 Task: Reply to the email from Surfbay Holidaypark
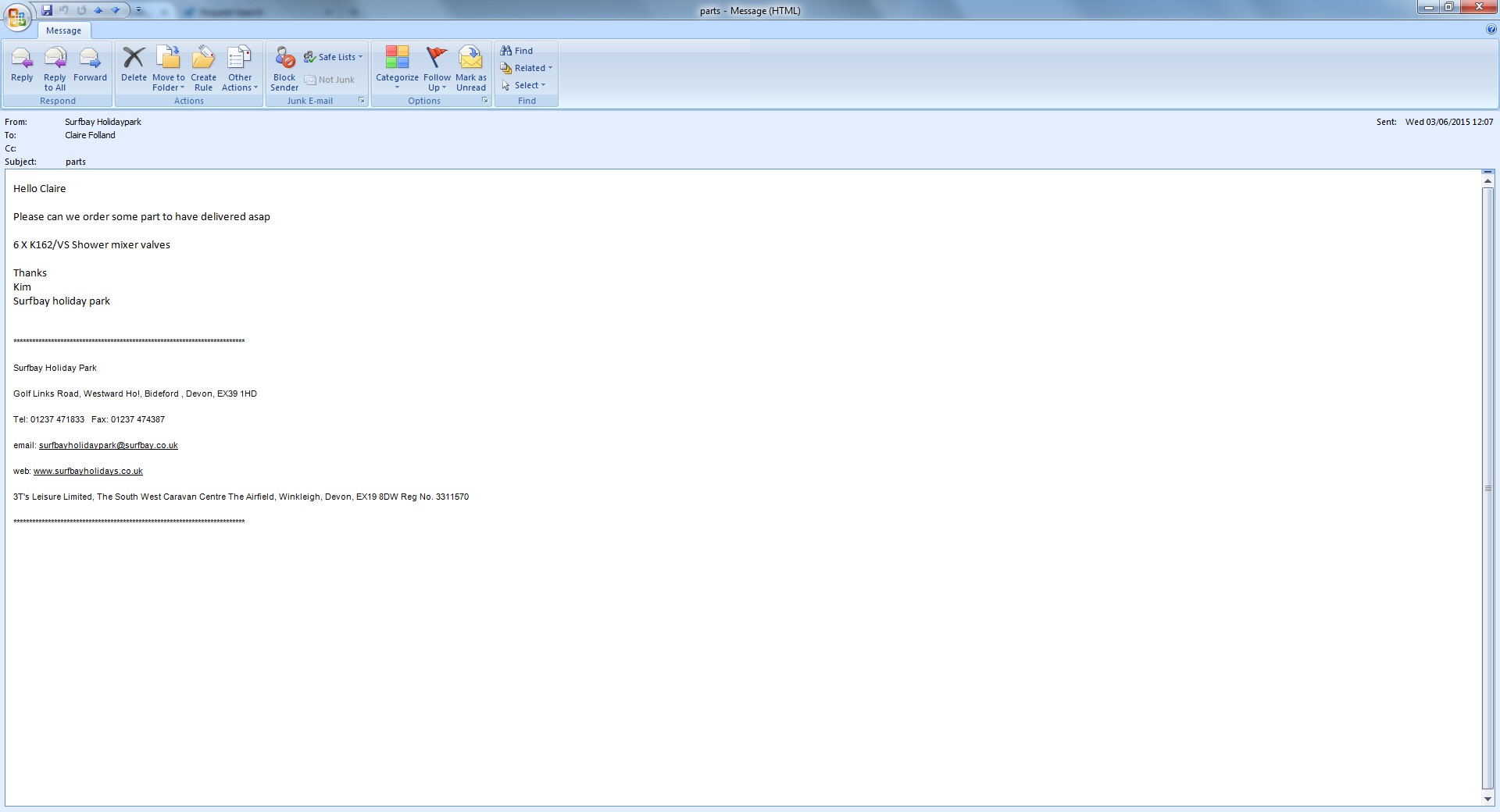point(22,67)
